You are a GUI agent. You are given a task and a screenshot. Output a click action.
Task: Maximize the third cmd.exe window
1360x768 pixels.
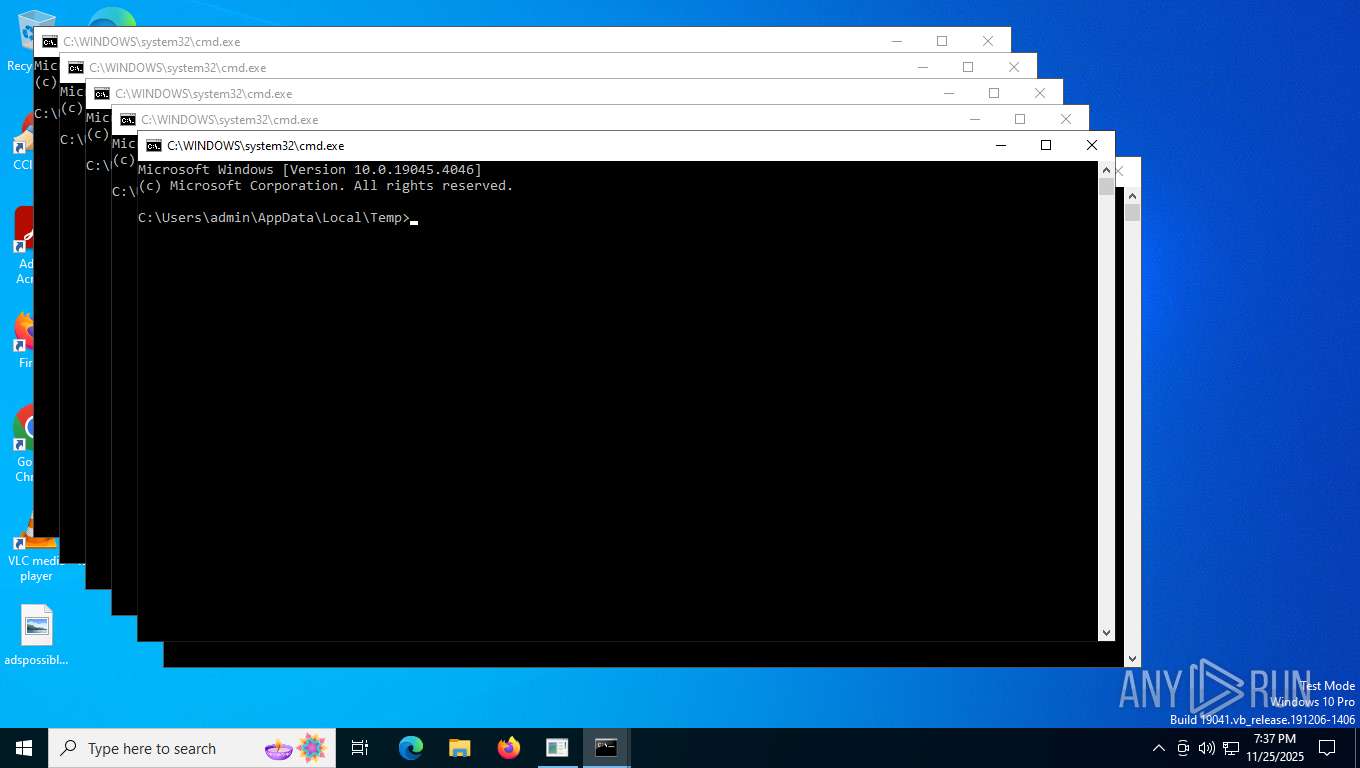click(994, 93)
